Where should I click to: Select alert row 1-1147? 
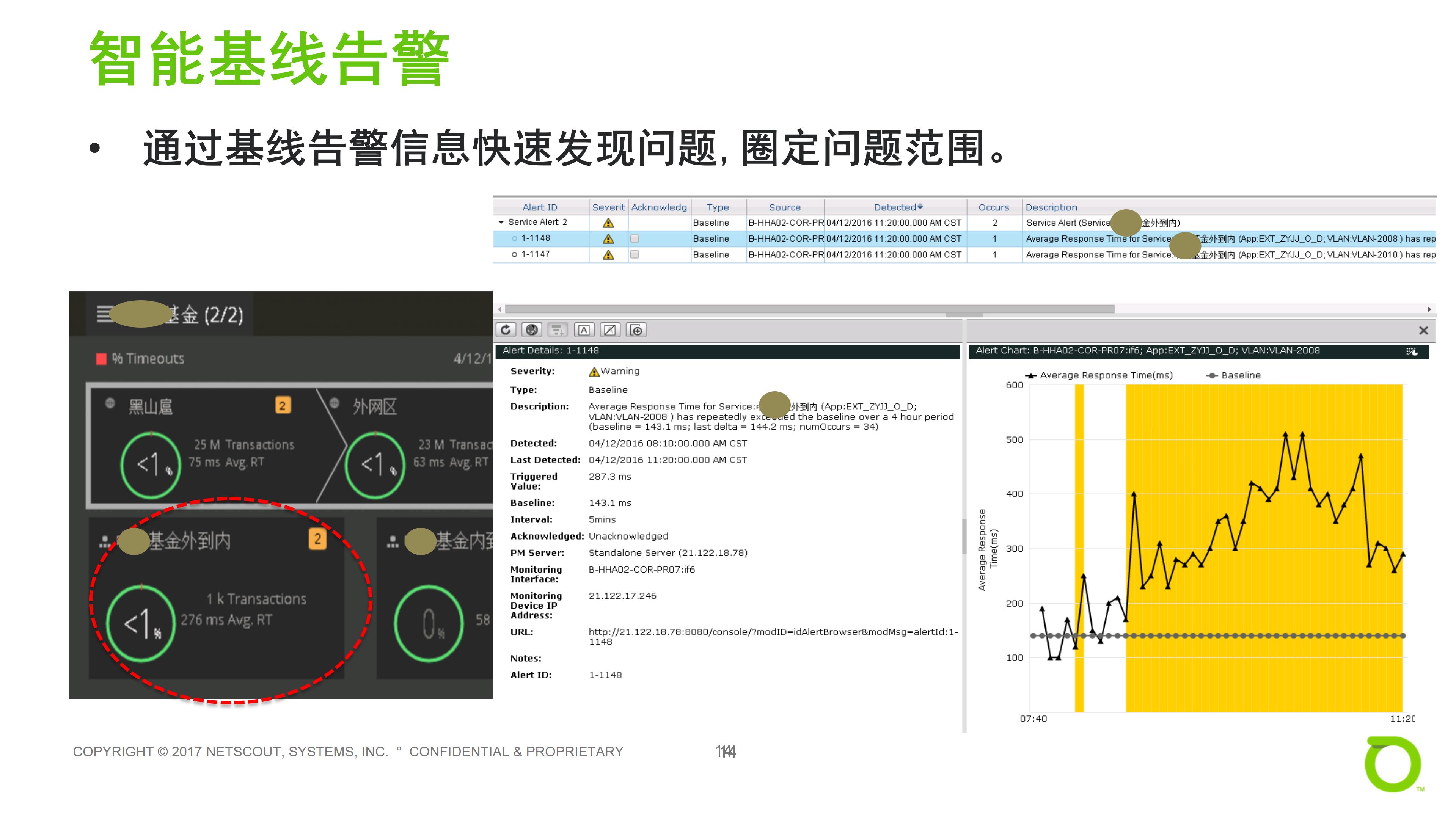click(964, 254)
